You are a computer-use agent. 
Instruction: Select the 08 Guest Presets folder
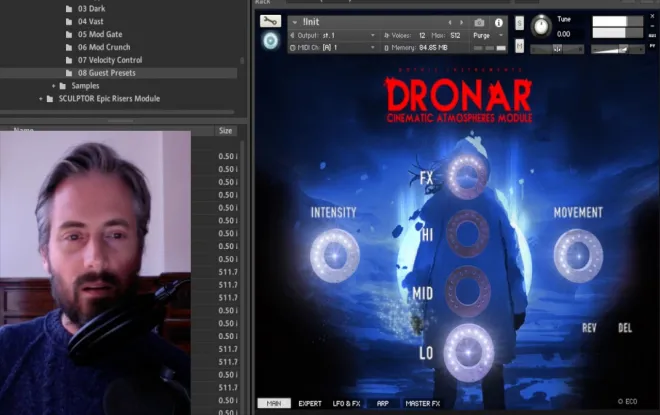coord(107,73)
